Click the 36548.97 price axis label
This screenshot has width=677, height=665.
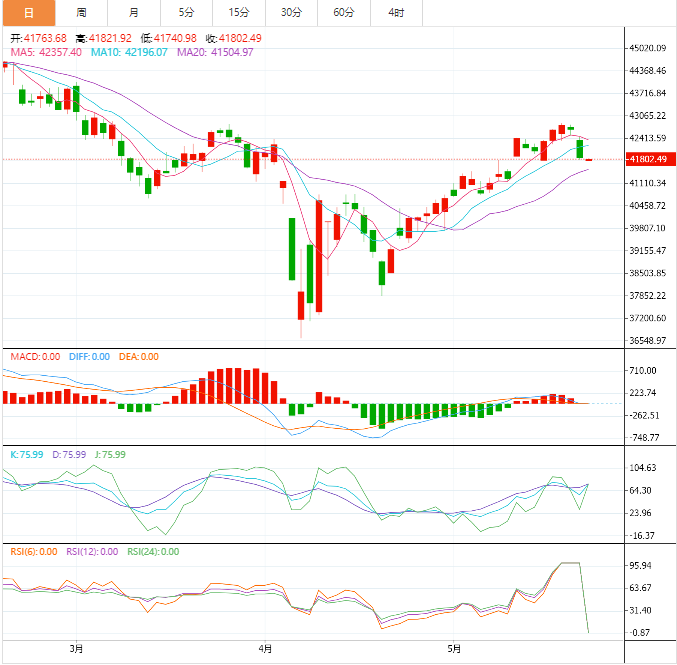point(648,340)
